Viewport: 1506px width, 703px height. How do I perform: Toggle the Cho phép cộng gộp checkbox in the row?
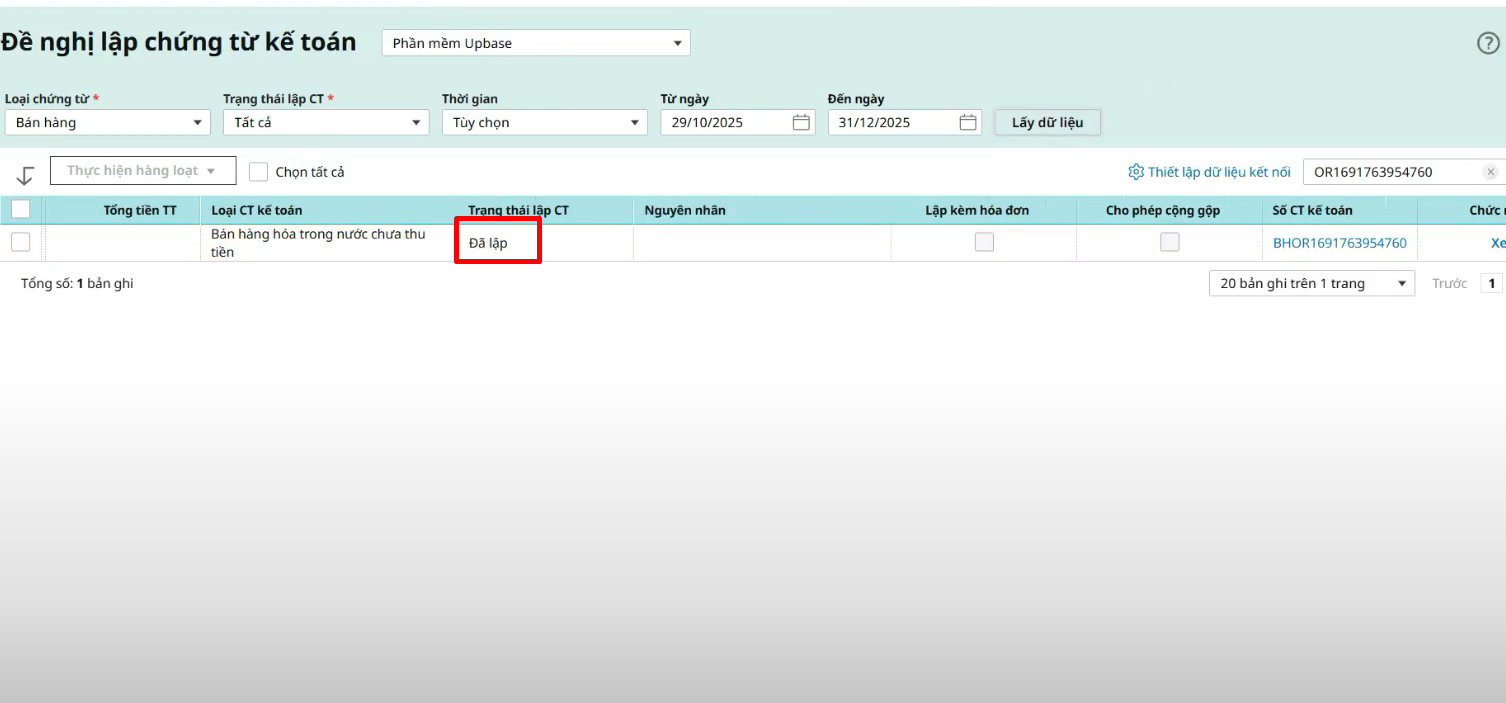[1169, 242]
